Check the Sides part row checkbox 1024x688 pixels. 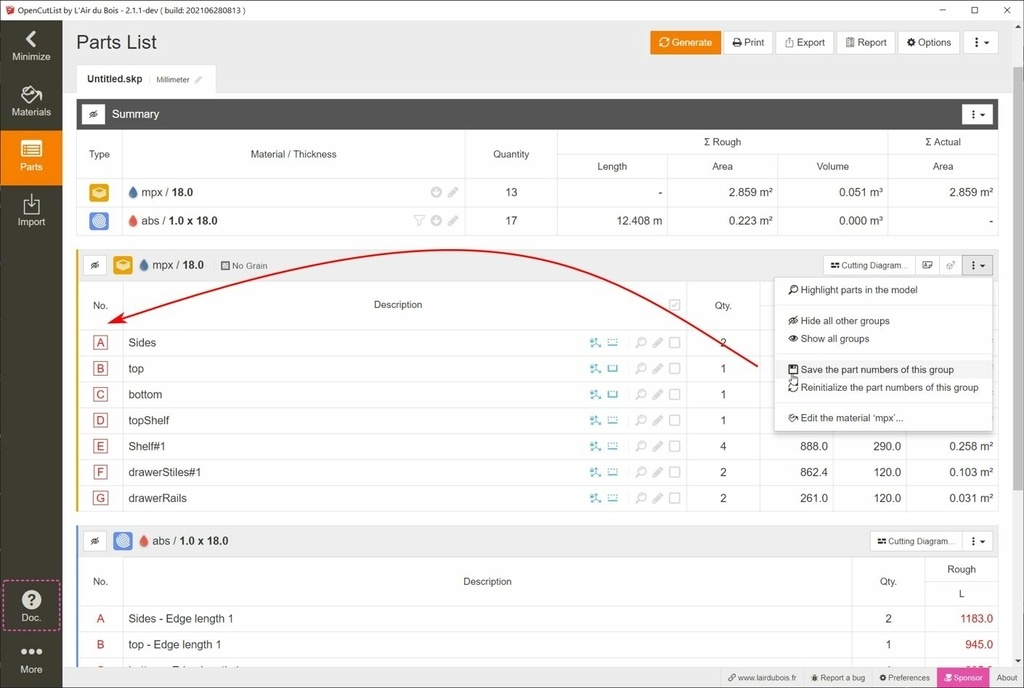[x=675, y=343]
